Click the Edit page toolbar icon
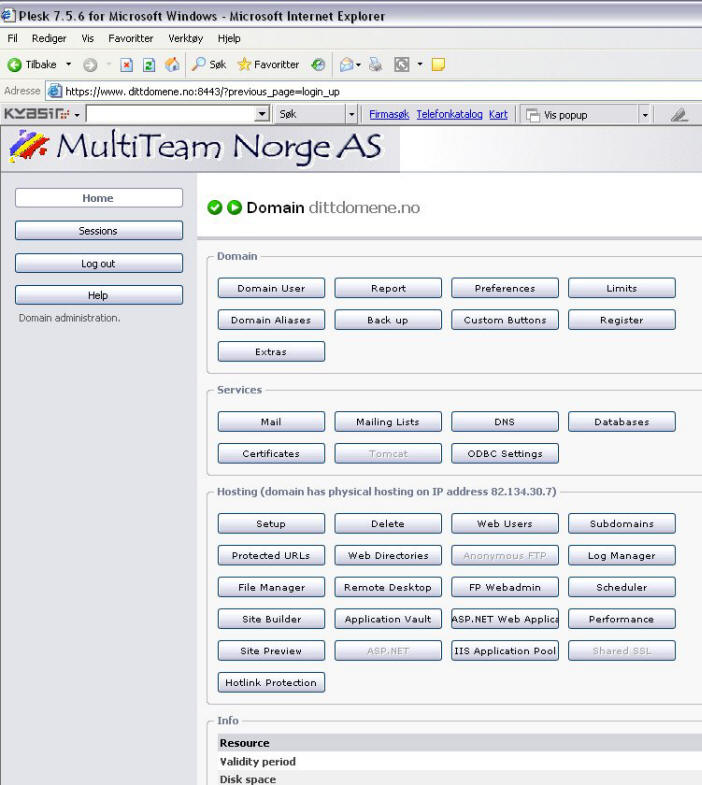 402,65
